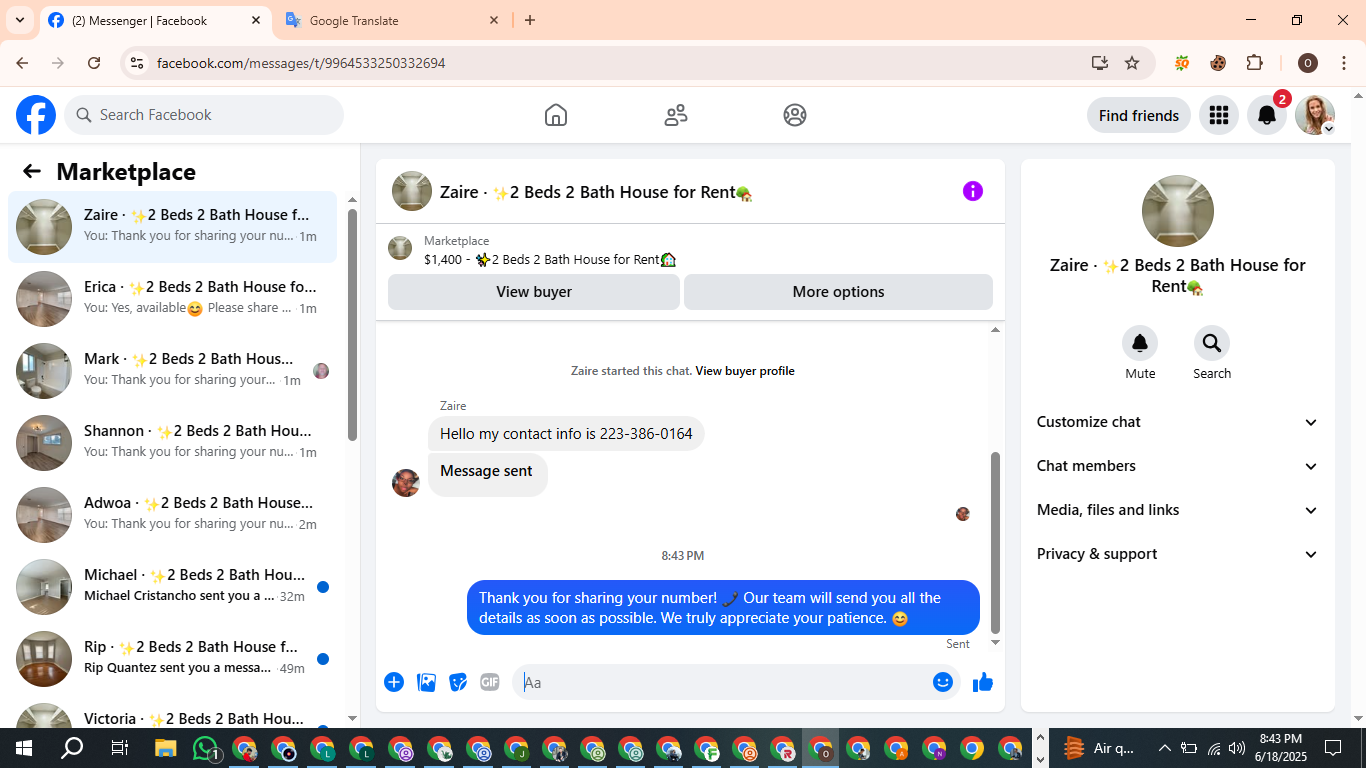Open the Mark conversation

click(x=172, y=371)
